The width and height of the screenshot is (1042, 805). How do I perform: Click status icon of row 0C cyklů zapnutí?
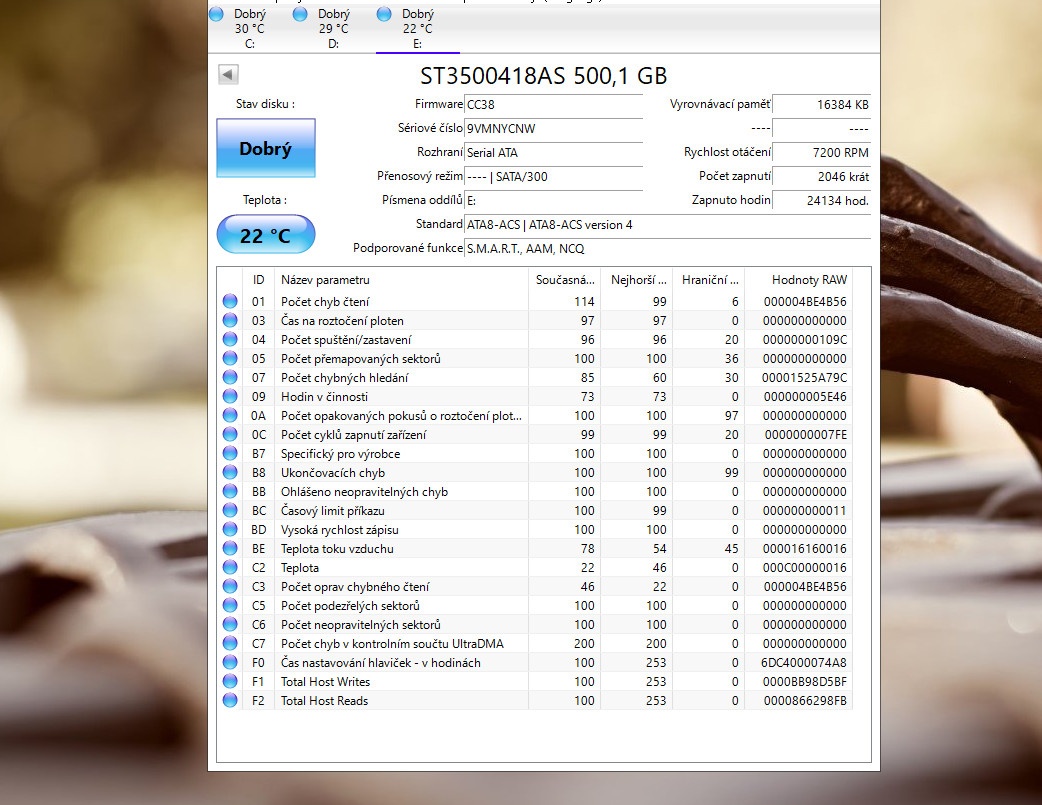(230, 434)
